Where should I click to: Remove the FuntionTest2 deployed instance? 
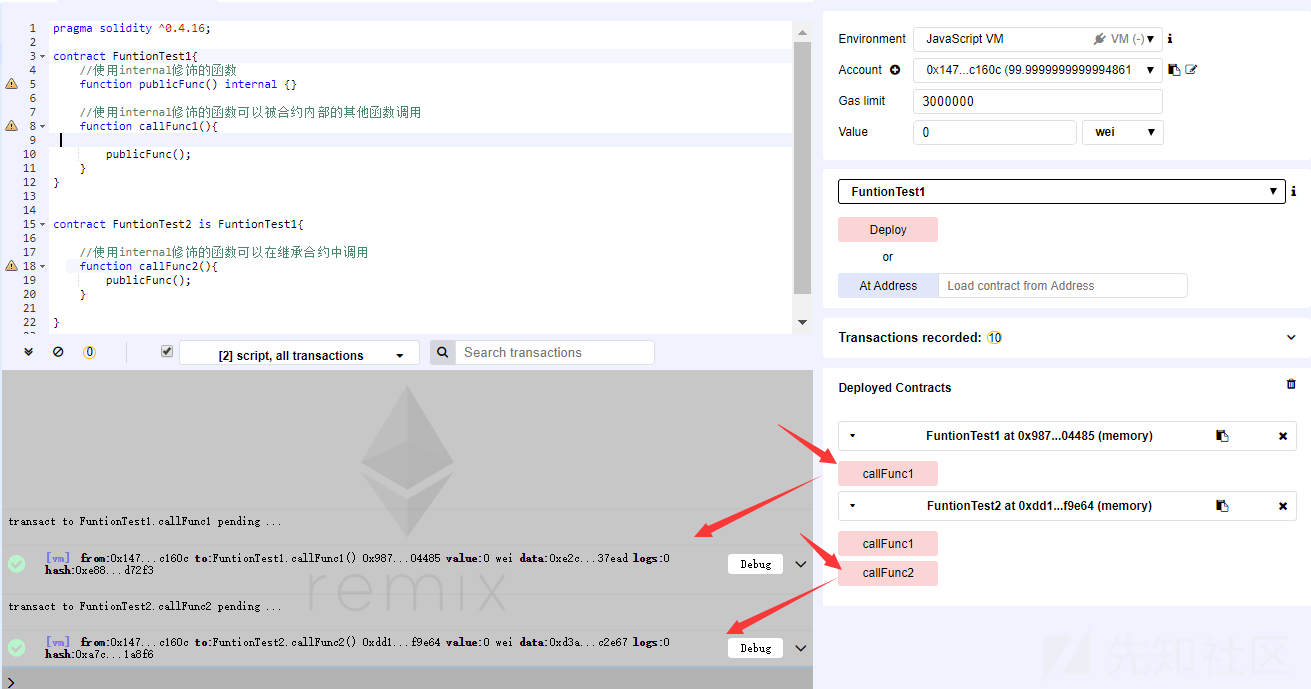click(1283, 506)
